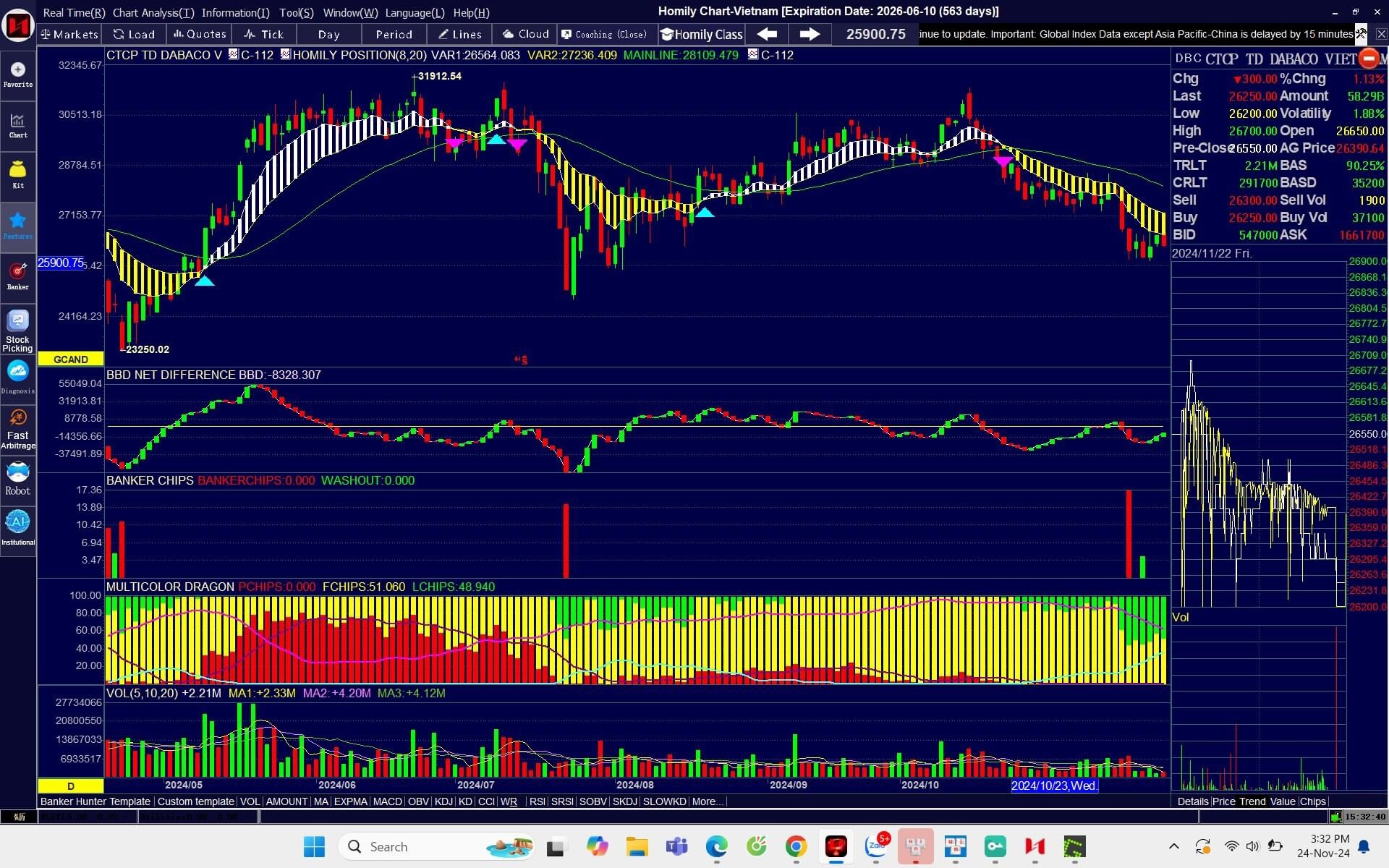1389x868 pixels.
Task: Expand More... indicators list
Action: click(707, 801)
